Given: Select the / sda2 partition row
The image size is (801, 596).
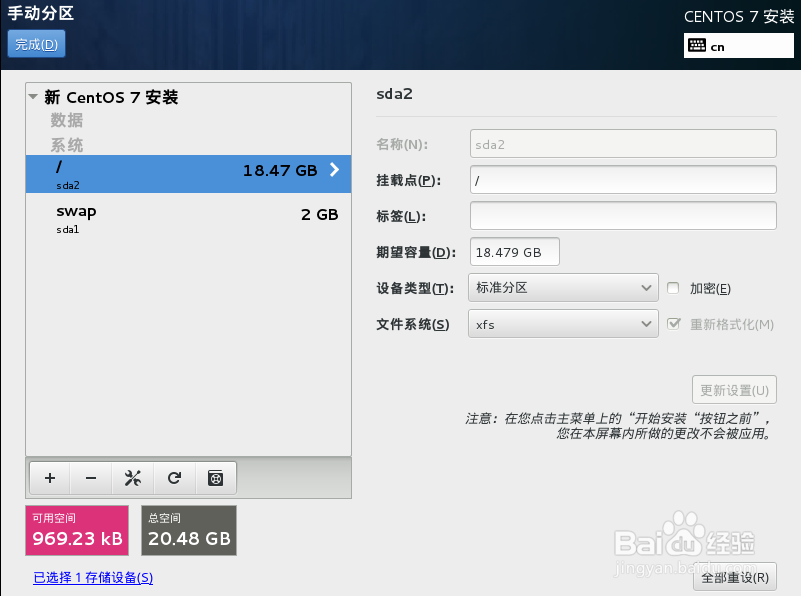Looking at the screenshot, I should click(x=189, y=174).
